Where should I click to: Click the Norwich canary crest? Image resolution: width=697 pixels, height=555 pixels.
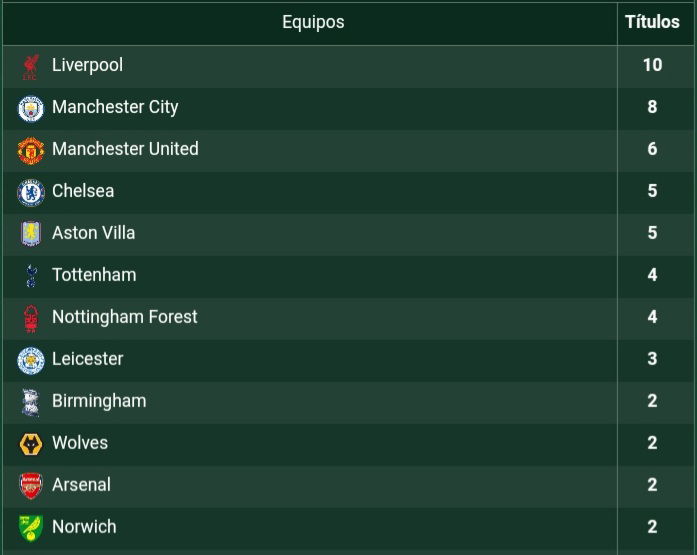pos(31,528)
